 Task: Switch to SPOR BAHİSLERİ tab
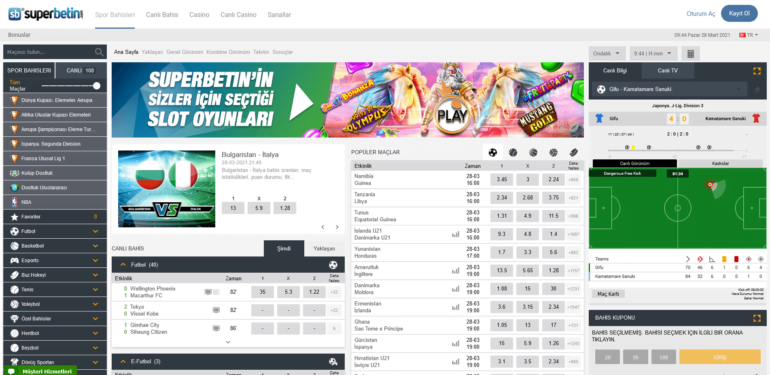point(29,71)
